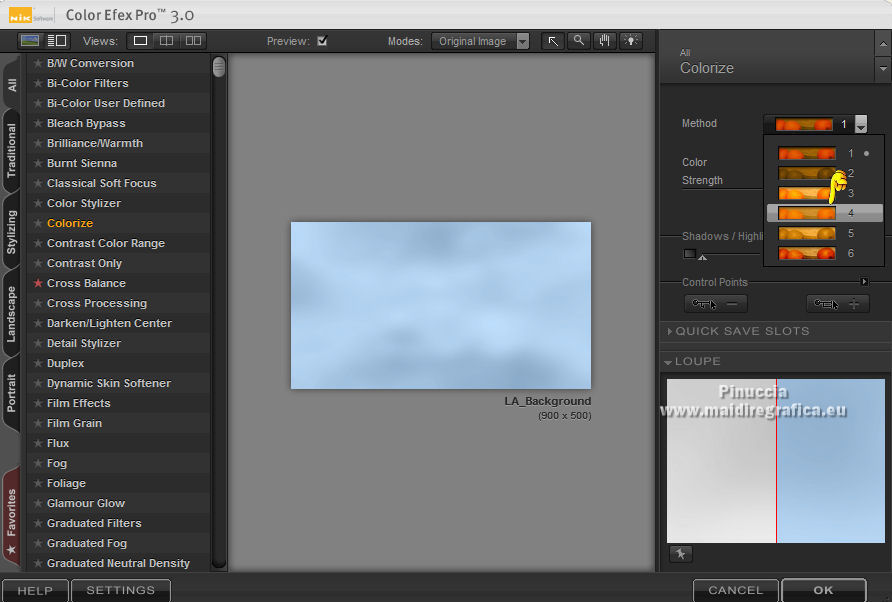Select the hand pan tool
This screenshot has height=602, width=892.
point(605,41)
